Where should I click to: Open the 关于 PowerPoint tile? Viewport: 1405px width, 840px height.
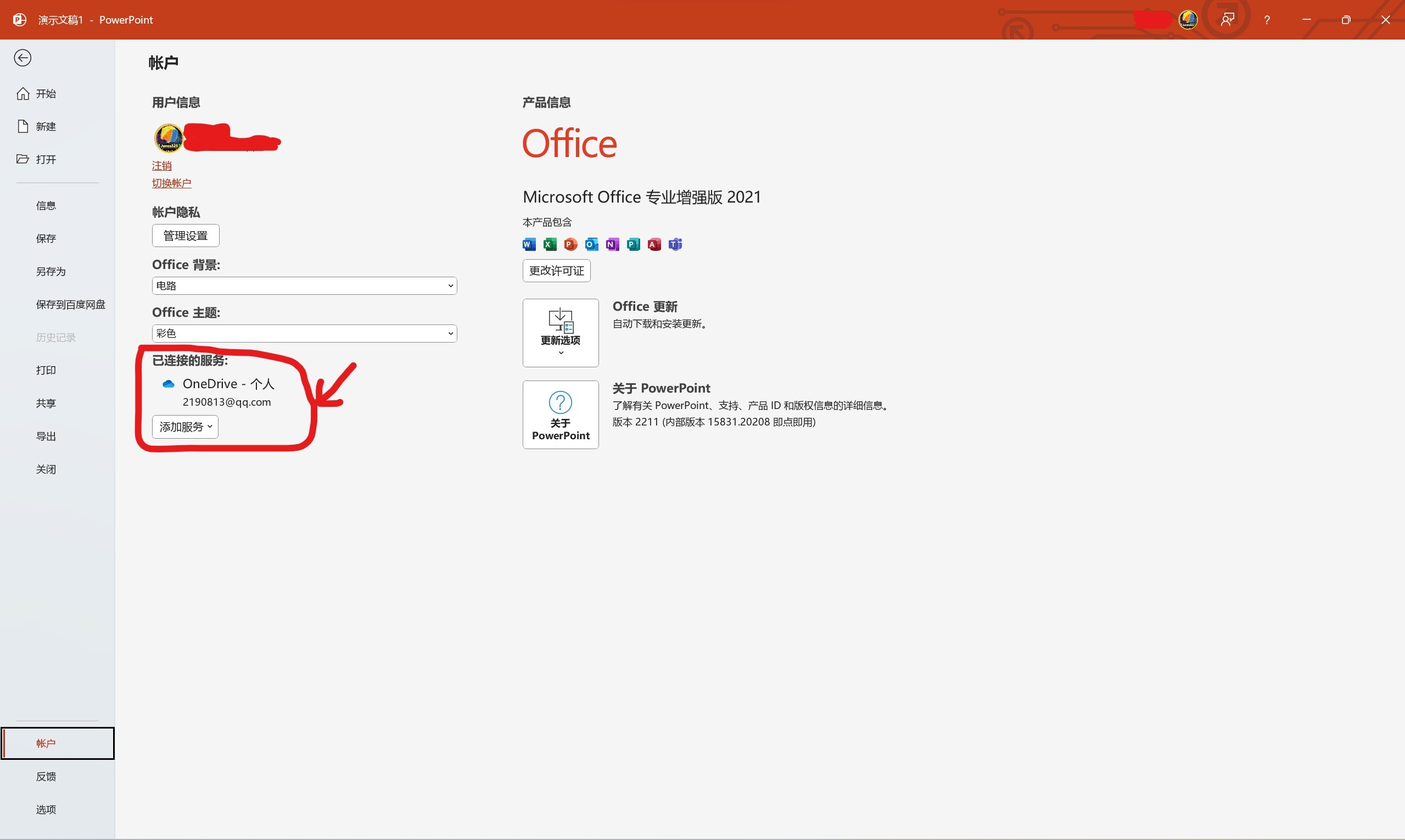pos(561,415)
